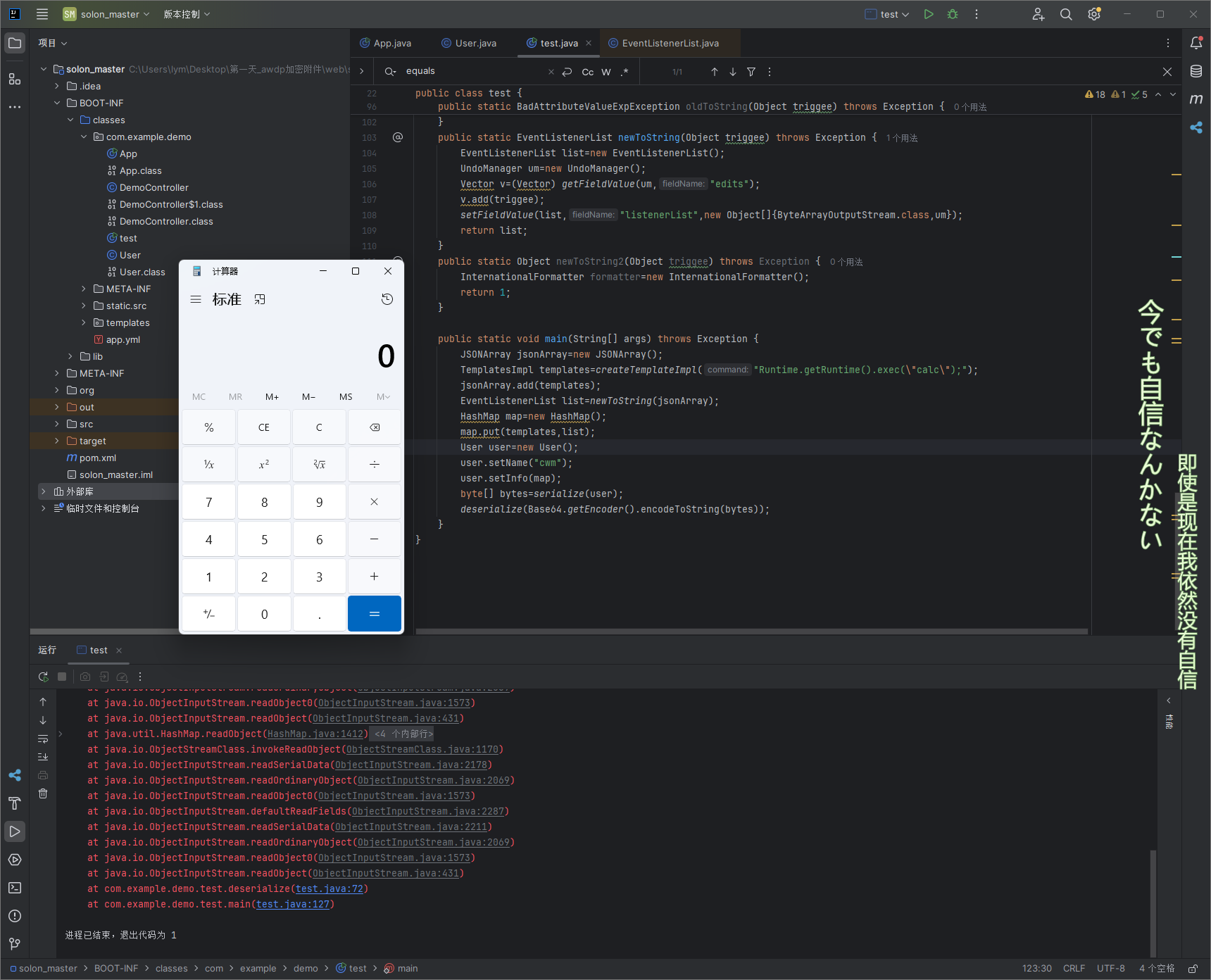This screenshot has width=1211, height=980.
Task: Rerun test in the Run panel
Action: (43, 677)
